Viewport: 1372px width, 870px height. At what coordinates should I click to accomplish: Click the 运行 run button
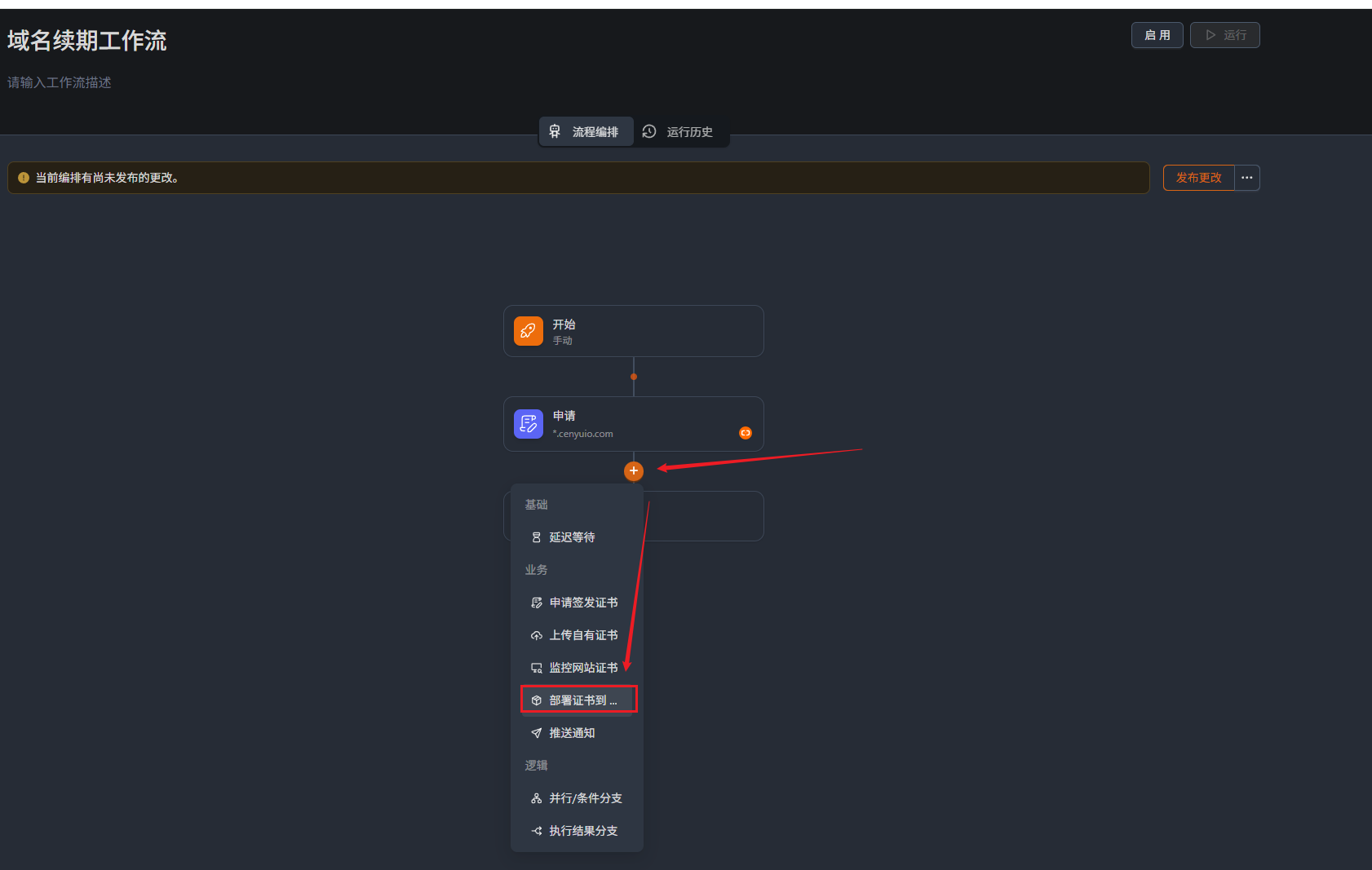(1224, 35)
